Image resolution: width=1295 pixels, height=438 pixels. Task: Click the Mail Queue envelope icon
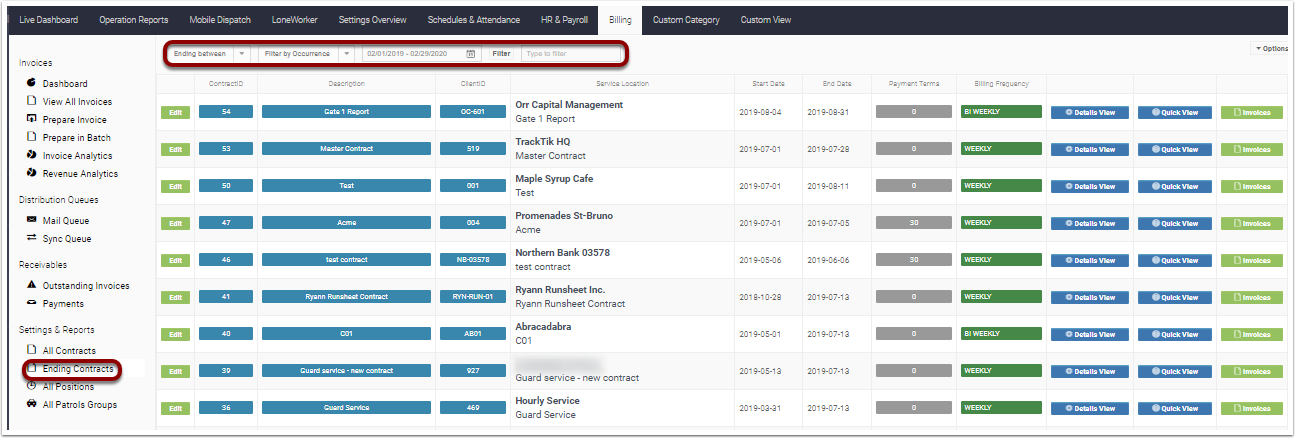(32, 220)
